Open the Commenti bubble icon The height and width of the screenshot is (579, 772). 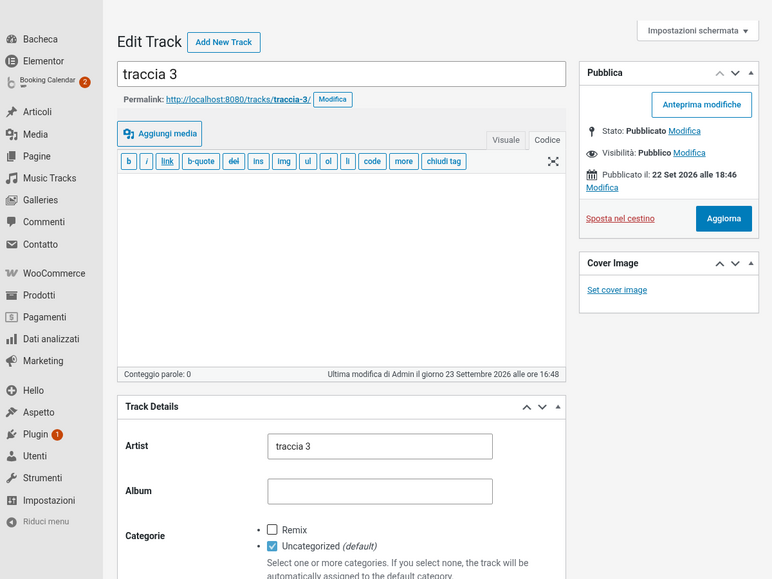click(12, 222)
